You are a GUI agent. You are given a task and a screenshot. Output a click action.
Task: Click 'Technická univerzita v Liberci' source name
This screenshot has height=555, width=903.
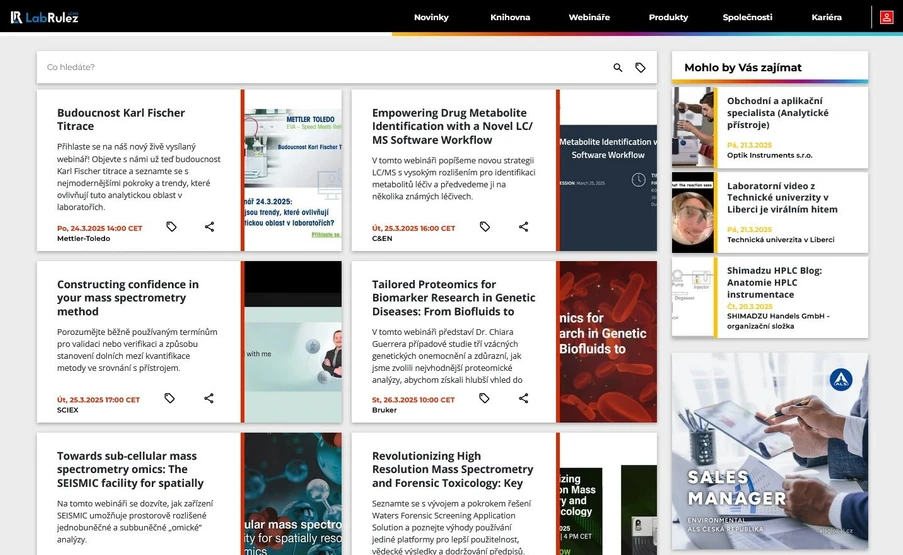[780, 240]
